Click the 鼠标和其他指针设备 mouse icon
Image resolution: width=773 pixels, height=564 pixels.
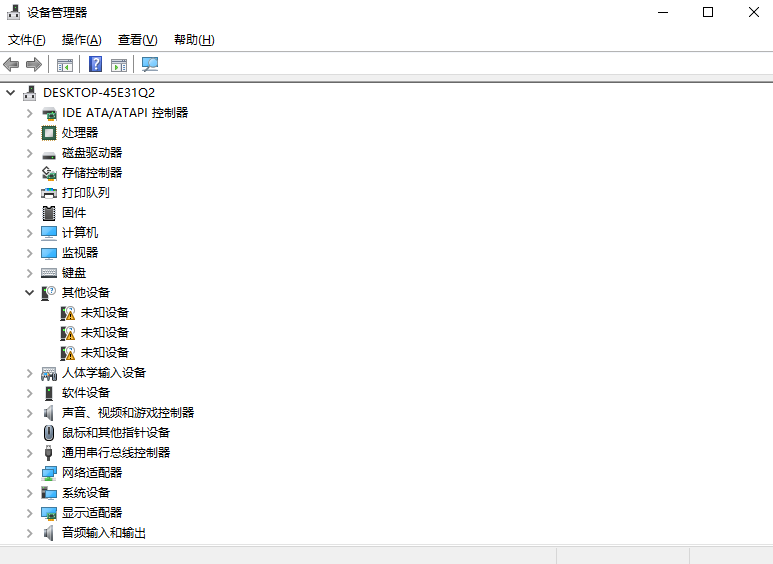(x=49, y=432)
